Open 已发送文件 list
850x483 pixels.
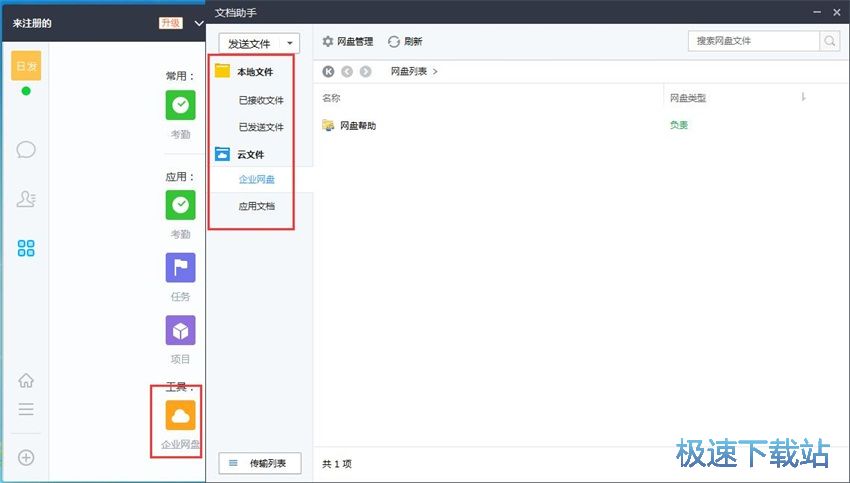pos(261,127)
